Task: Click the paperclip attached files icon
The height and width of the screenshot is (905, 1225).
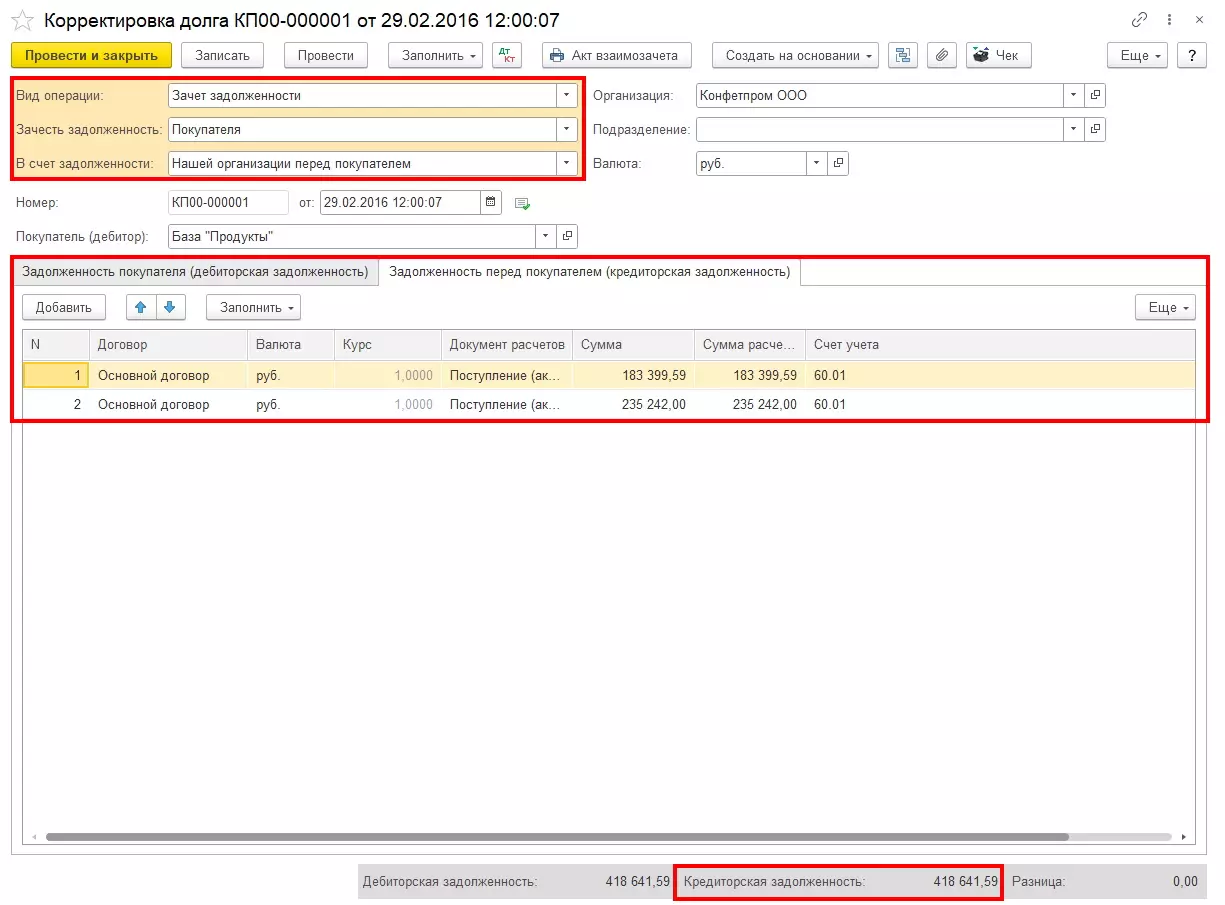Action: 941,55
